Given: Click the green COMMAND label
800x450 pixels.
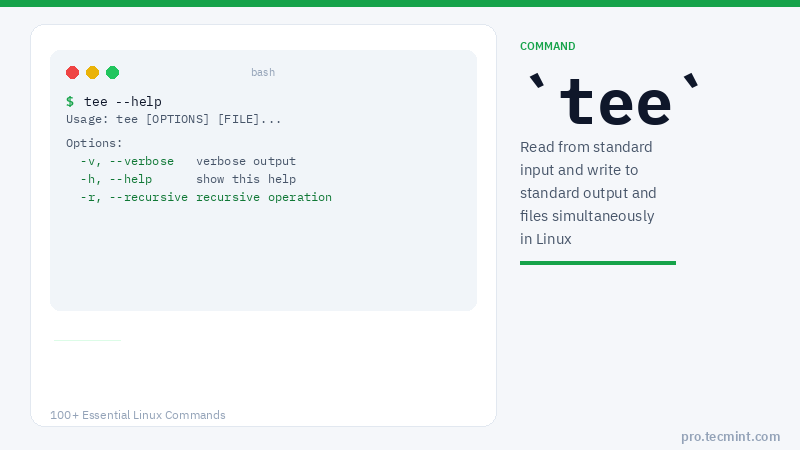Looking at the screenshot, I should 547,46.
